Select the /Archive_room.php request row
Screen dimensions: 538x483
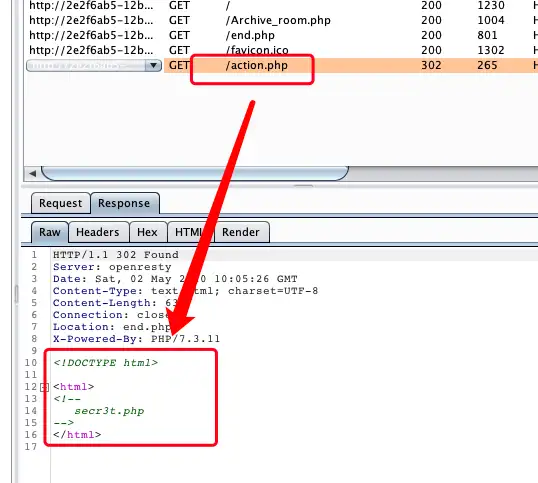[281, 20]
